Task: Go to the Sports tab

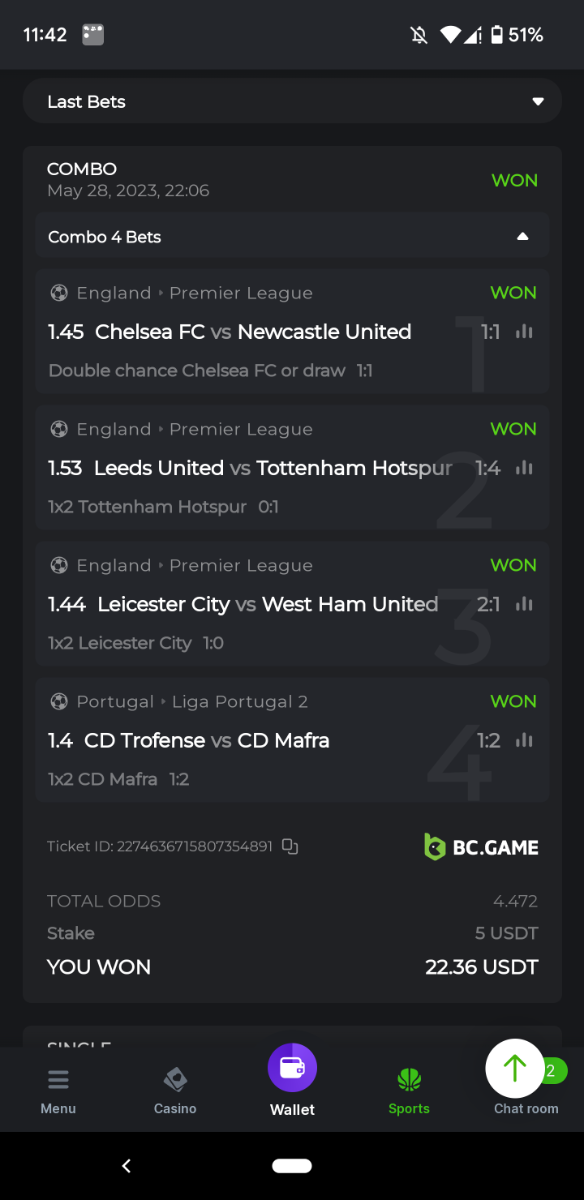Action: (409, 1092)
